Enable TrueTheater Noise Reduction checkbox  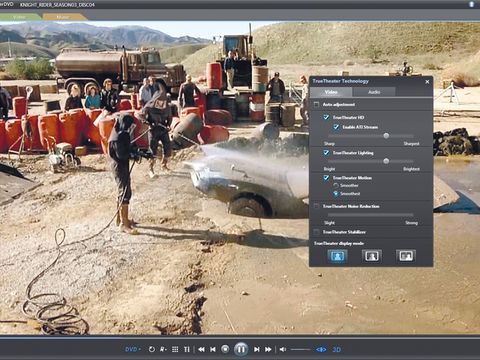(x=316, y=206)
